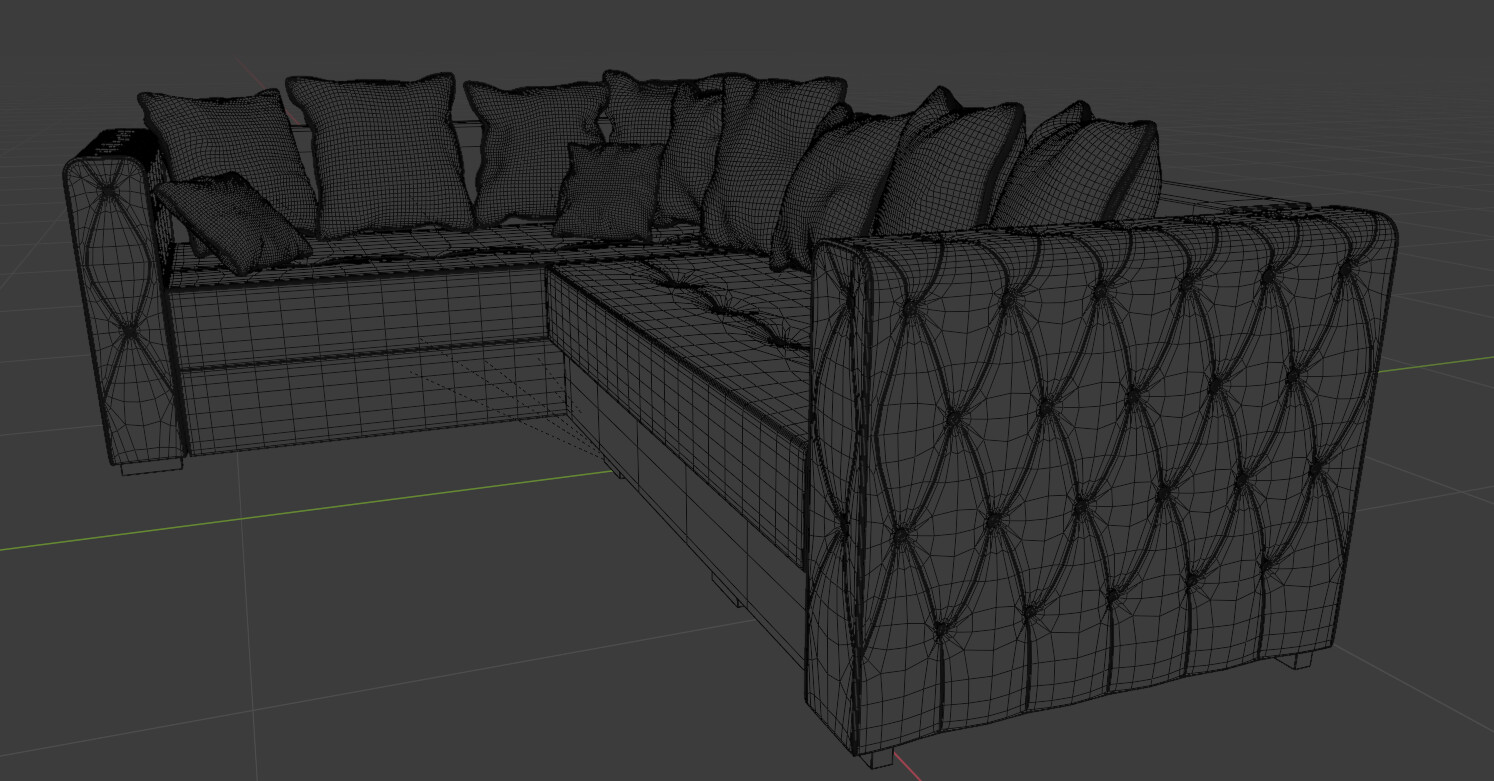The image size is (1494, 781).
Task: Select the long chaise seat cushion
Action: click(700, 310)
